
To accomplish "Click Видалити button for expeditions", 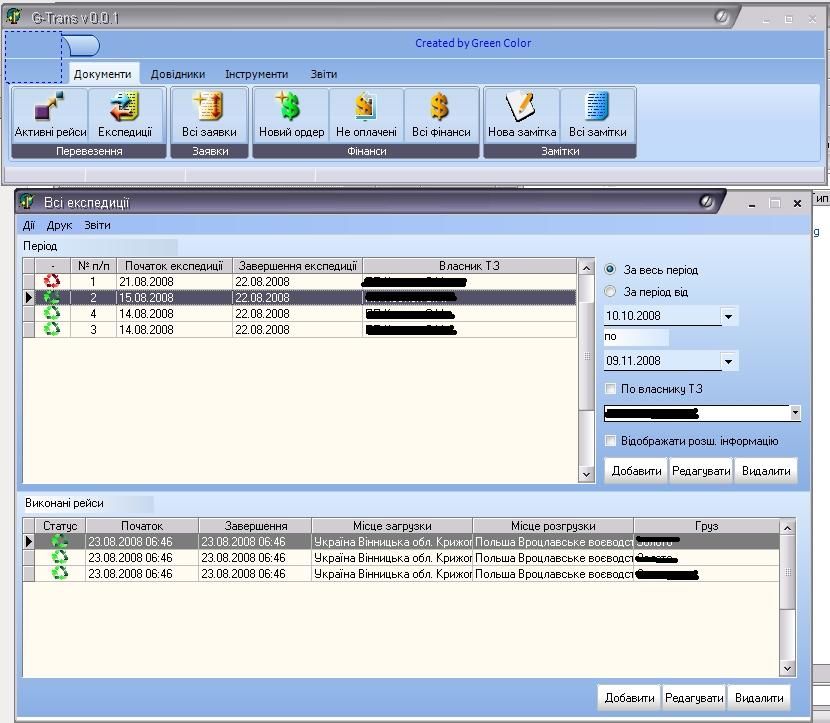I will tap(766, 471).
